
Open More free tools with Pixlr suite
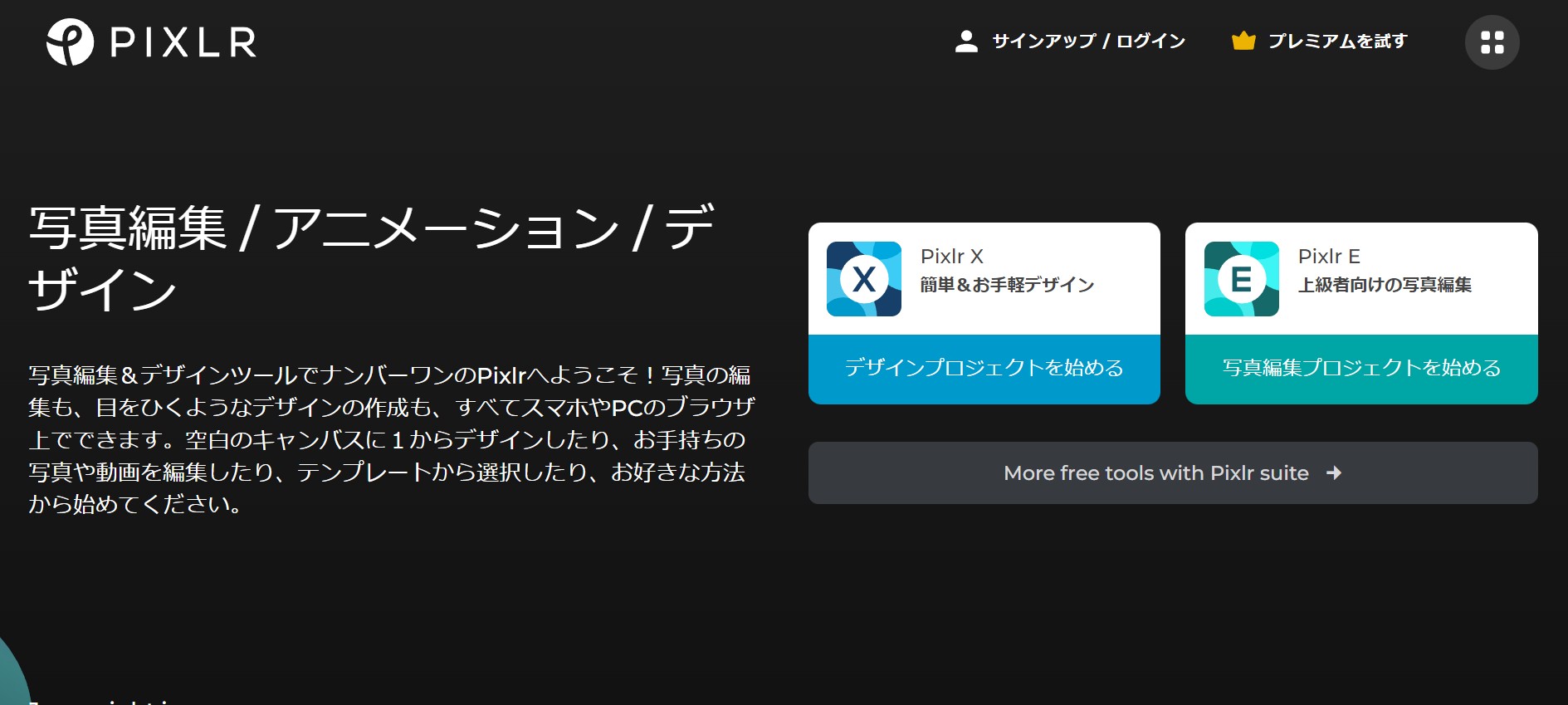(x=1155, y=473)
